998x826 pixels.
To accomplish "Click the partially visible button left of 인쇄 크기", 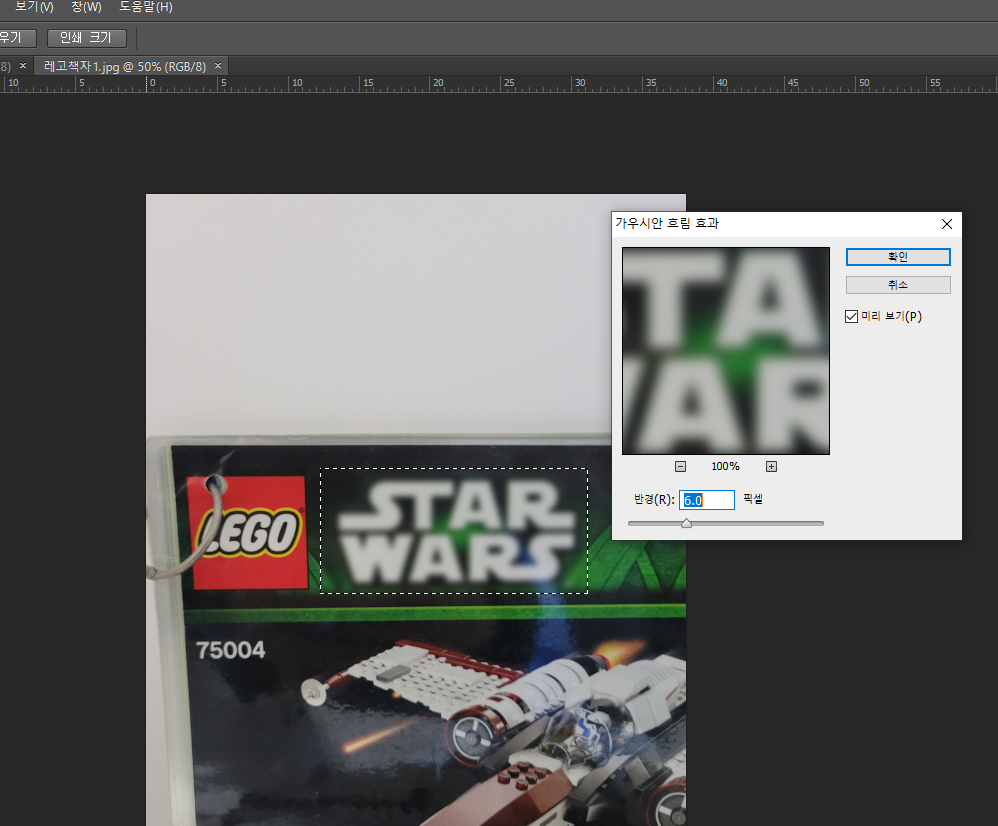I will [x=17, y=38].
